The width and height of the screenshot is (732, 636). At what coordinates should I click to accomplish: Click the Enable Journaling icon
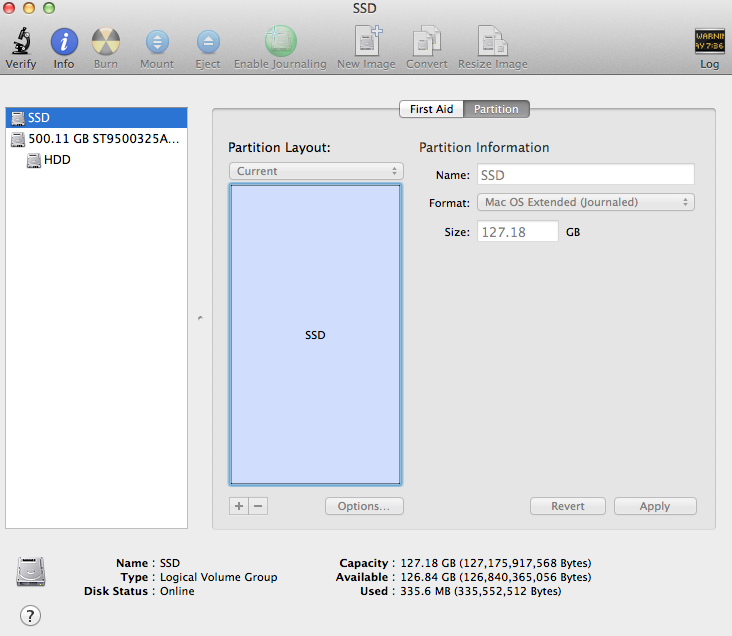[x=281, y=41]
